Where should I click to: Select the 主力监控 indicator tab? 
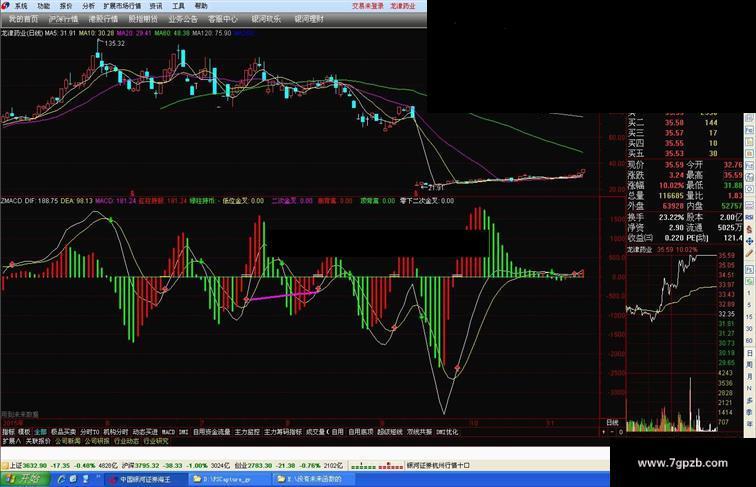point(247,432)
